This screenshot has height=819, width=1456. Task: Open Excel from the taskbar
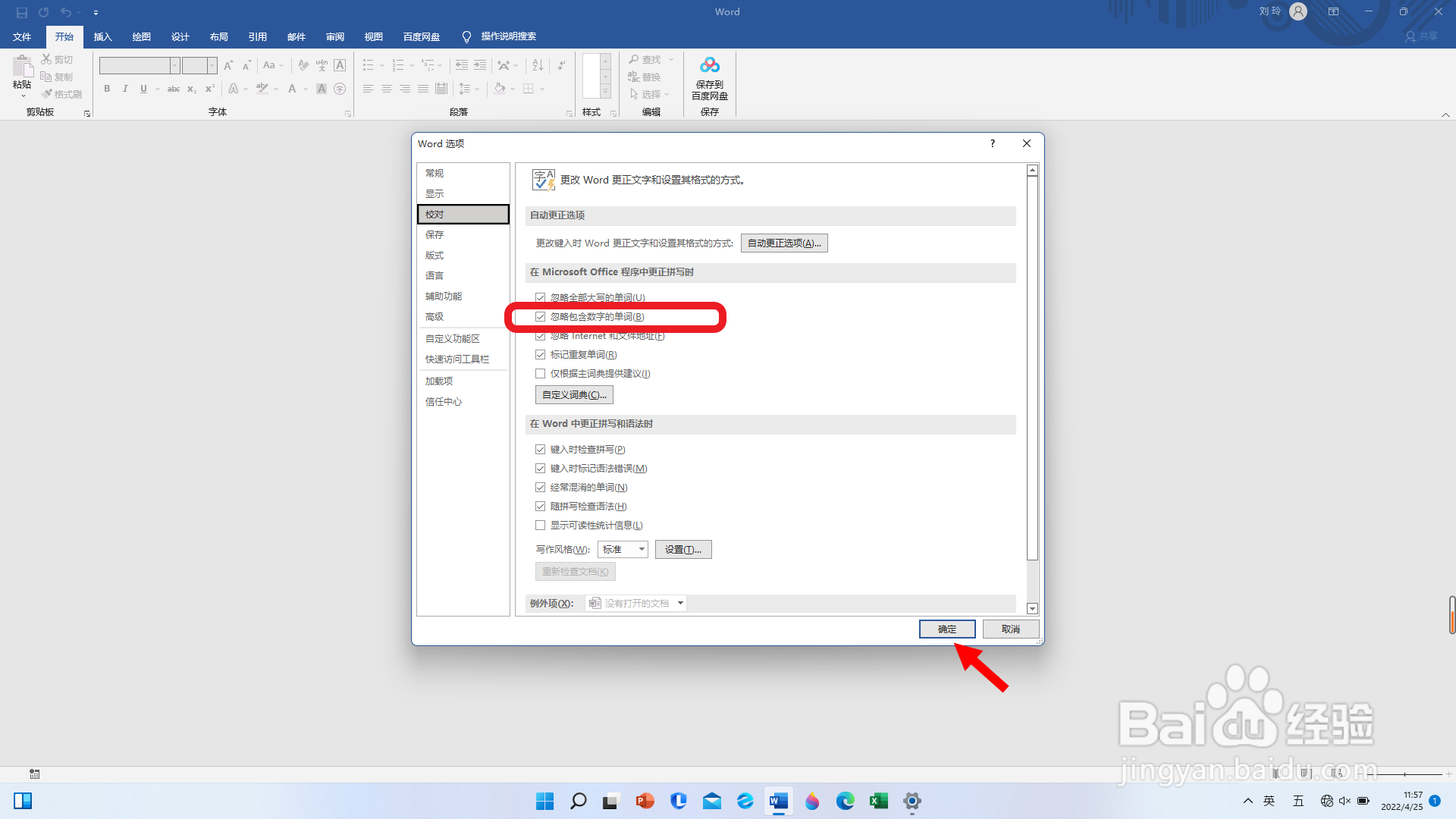pyautogui.click(x=878, y=801)
